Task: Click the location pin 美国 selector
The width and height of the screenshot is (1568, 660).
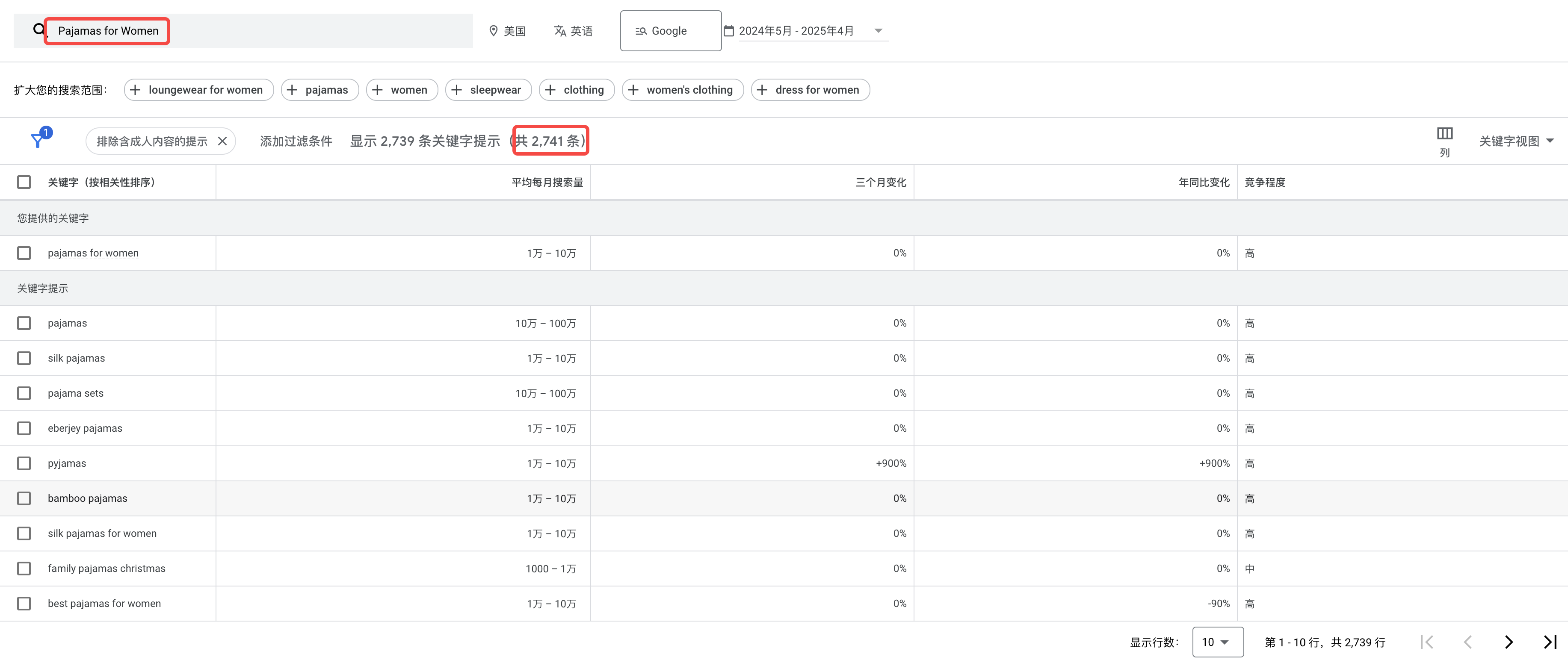Action: pyautogui.click(x=508, y=31)
